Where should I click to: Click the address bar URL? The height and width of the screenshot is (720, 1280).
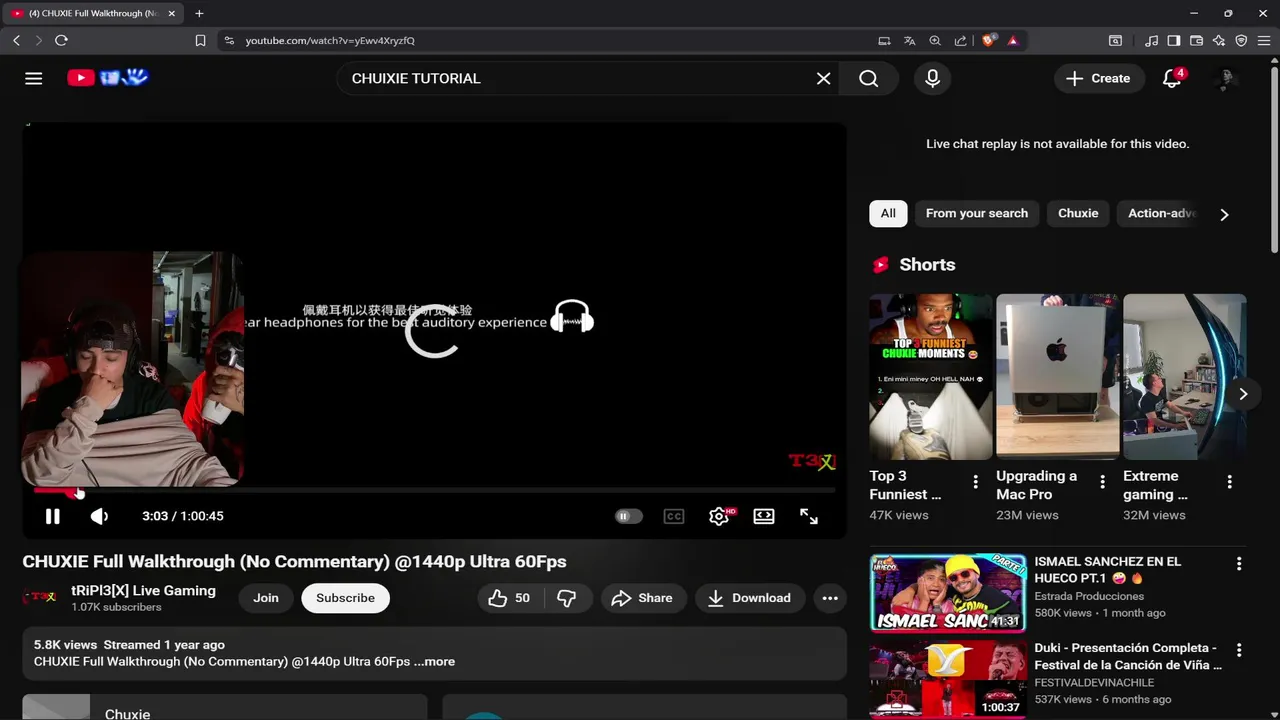point(330,41)
